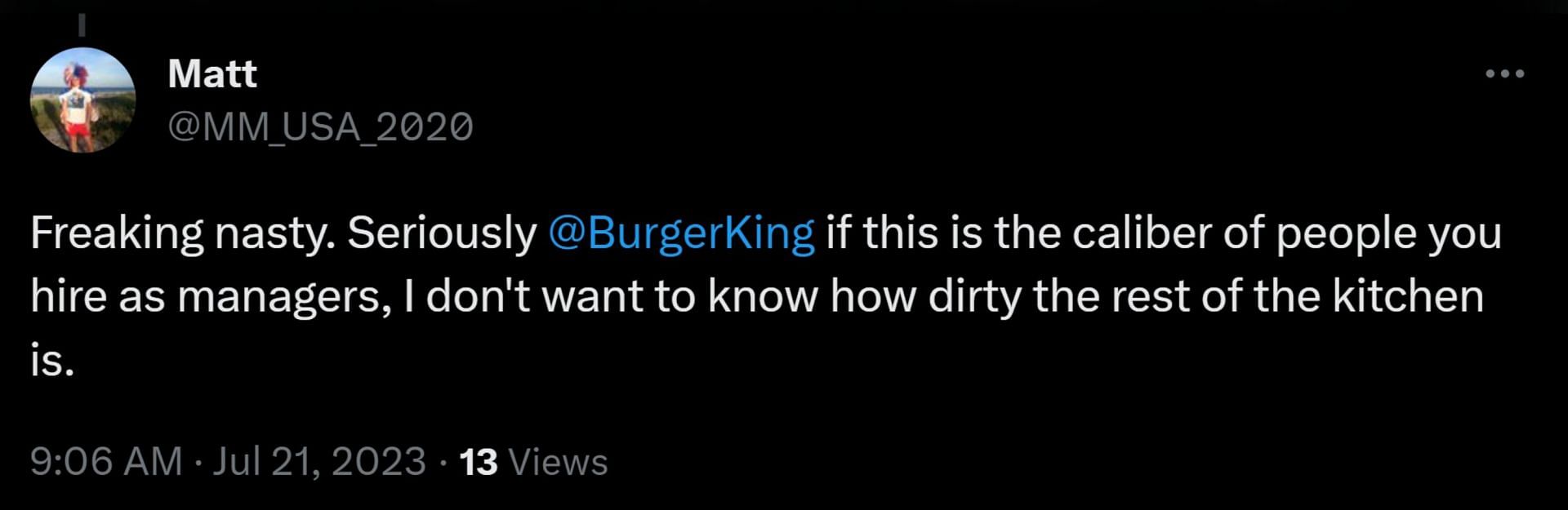Click the phrase "hire as managers"

coord(205,295)
